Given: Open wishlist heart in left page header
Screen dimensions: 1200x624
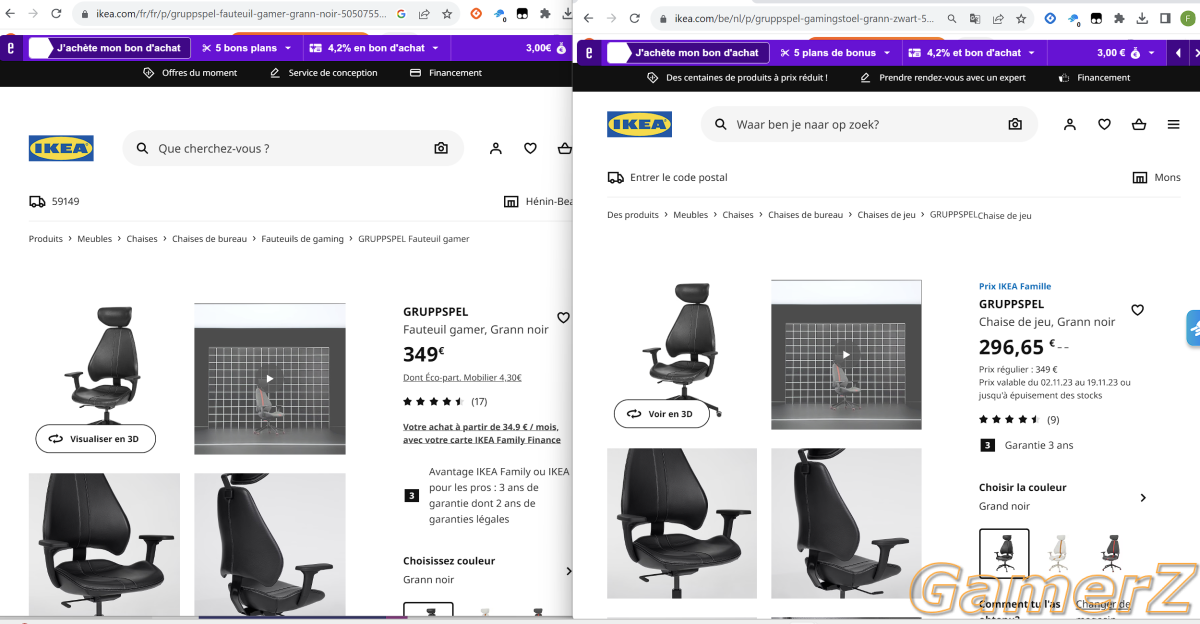Looking at the screenshot, I should pyautogui.click(x=530, y=148).
